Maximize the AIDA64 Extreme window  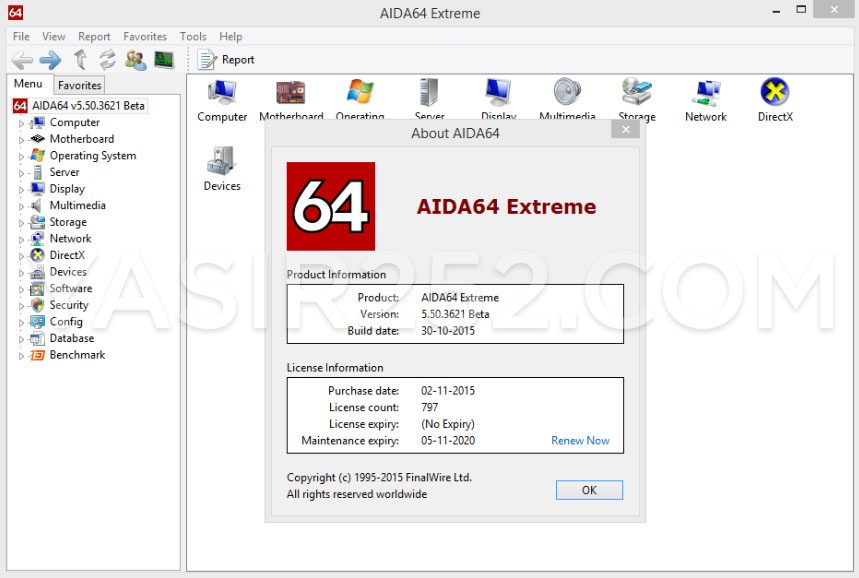pyautogui.click(x=801, y=10)
